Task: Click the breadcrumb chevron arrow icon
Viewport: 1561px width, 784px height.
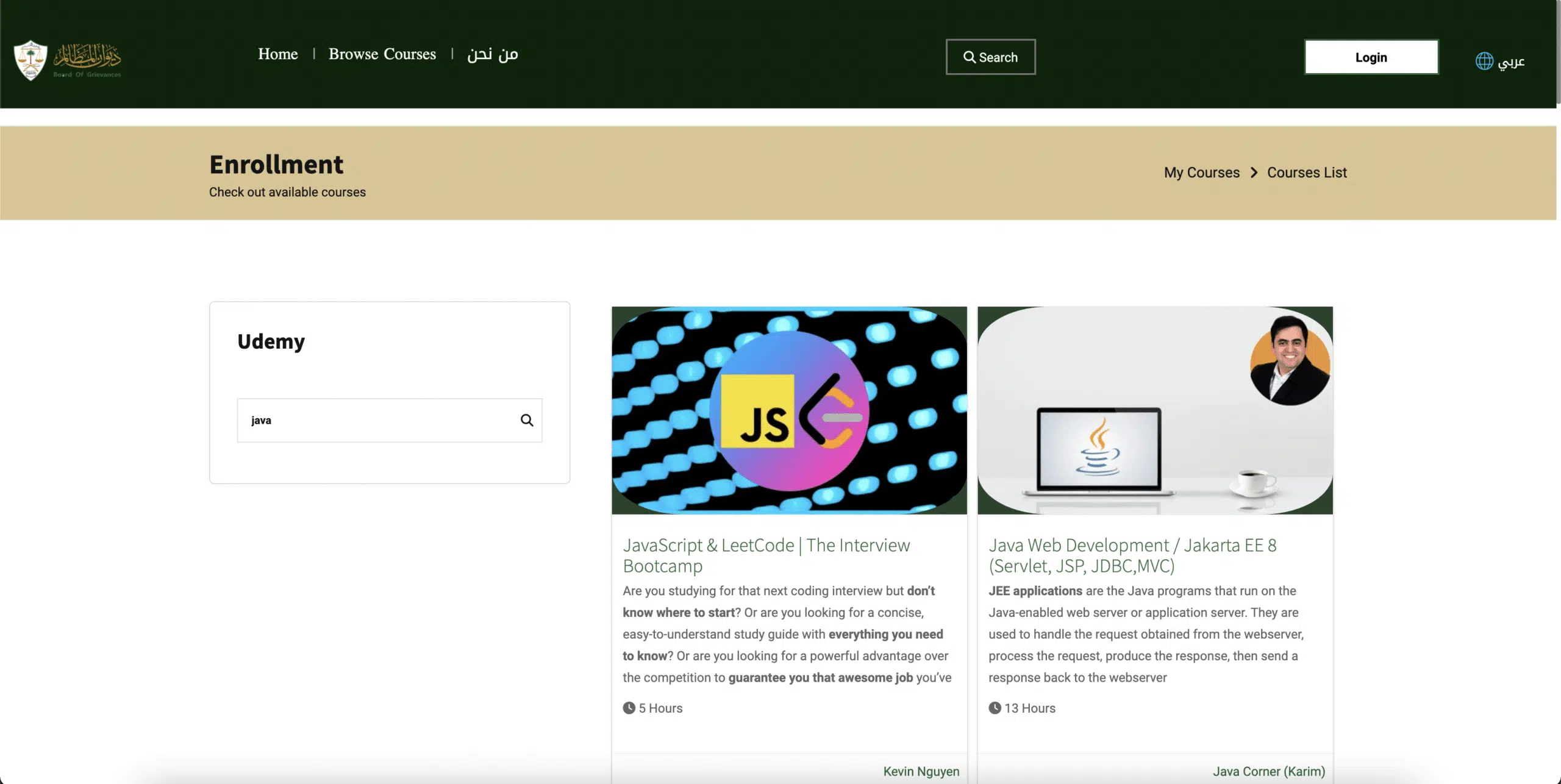Action: 1254,173
